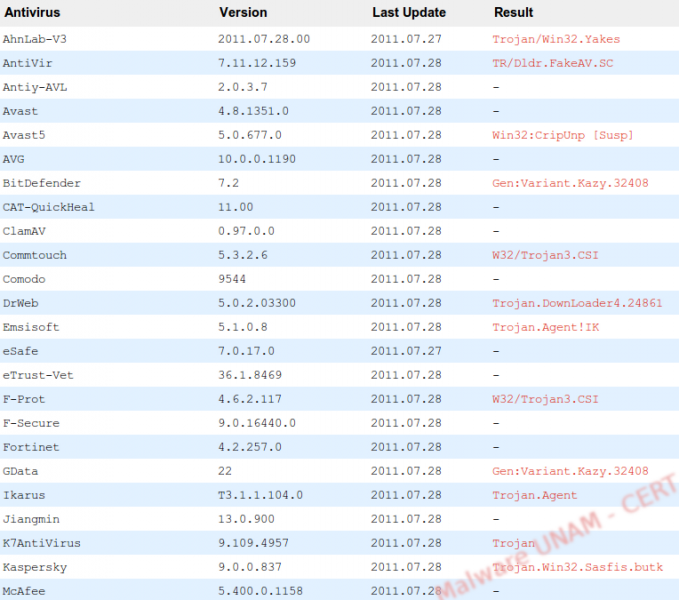Click BitDefender's Gen:Variant.Kazy.32408 result
679x600 pixels.
pyautogui.click(x=570, y=183)
